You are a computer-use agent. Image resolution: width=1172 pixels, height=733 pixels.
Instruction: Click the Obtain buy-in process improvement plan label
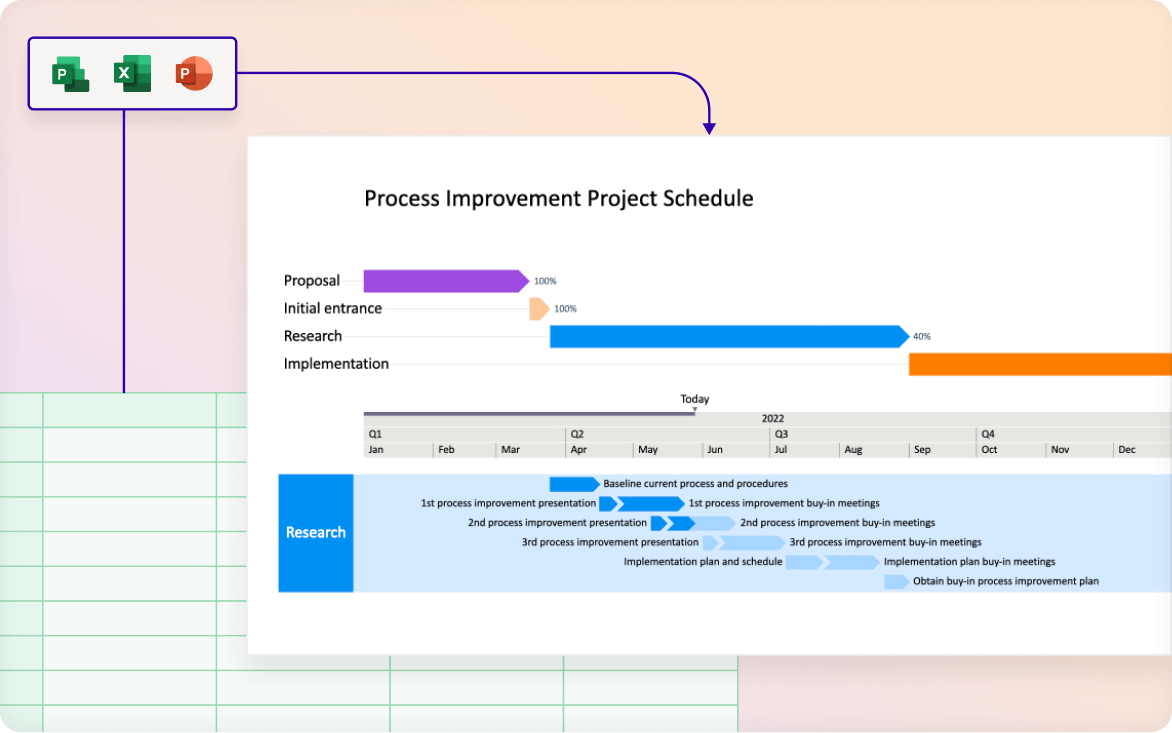(1006, 581)
